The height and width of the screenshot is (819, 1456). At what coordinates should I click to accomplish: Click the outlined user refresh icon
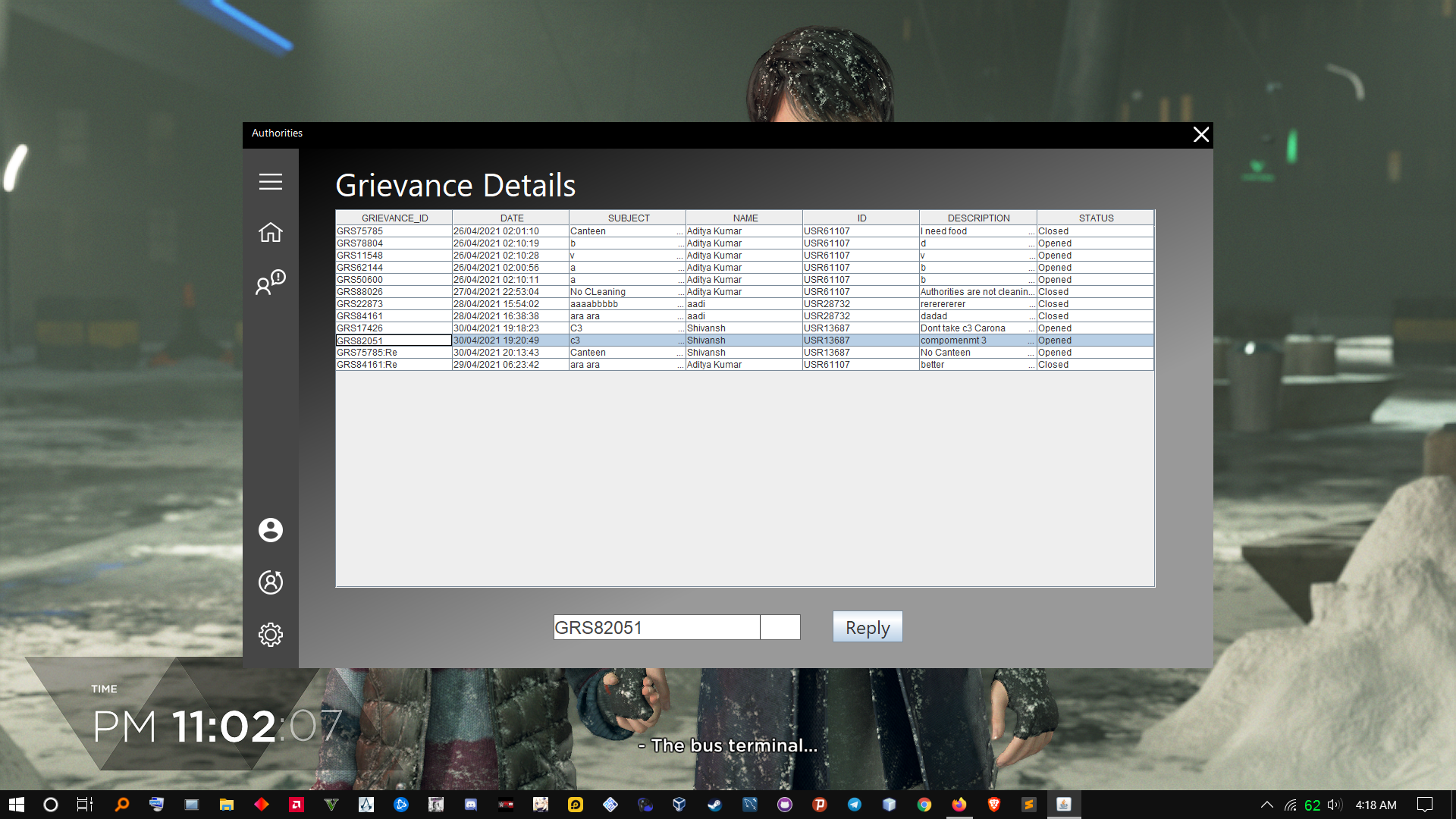point(270,582)
